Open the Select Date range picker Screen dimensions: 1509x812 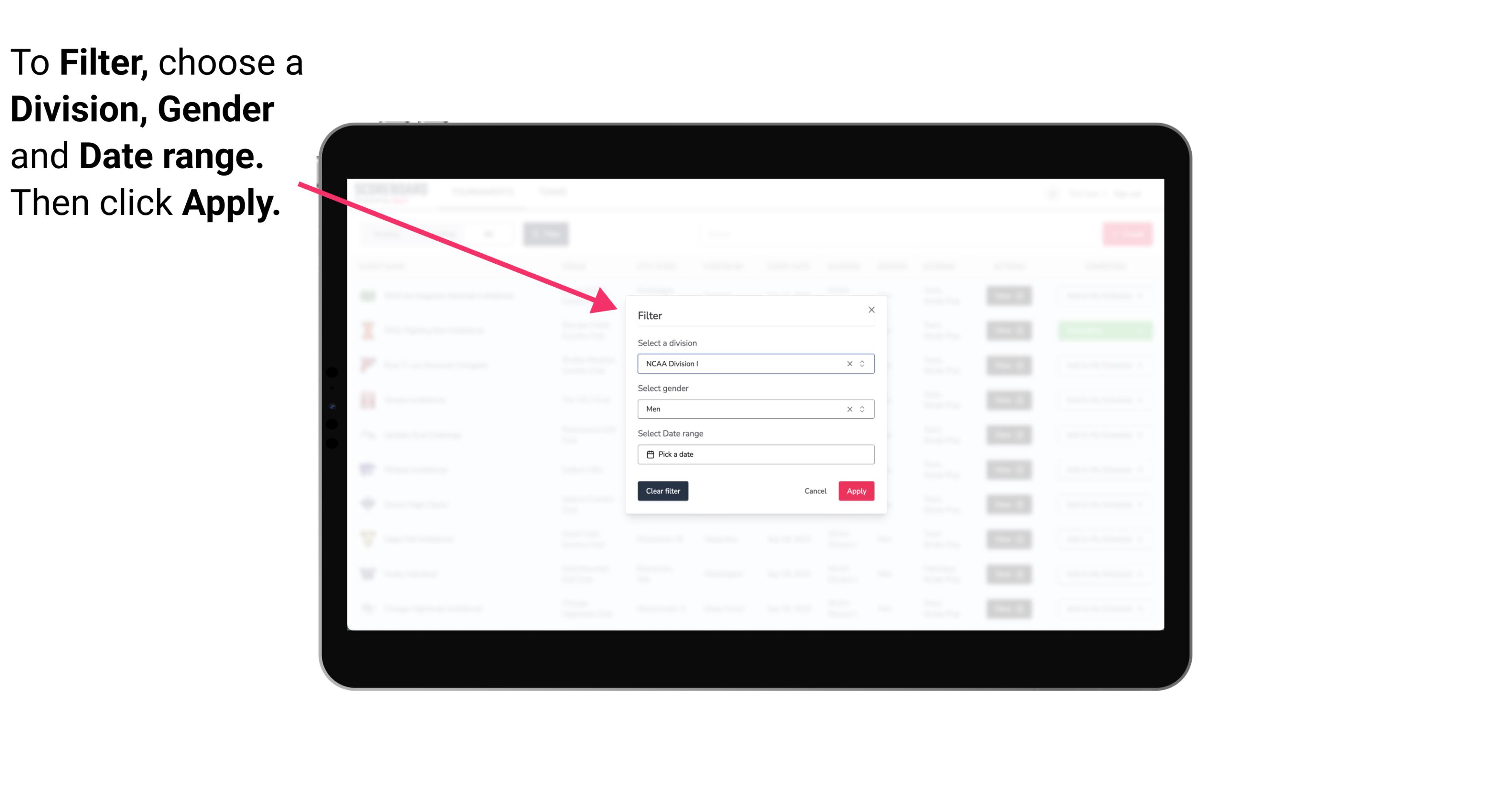click(x=755, y=454)
